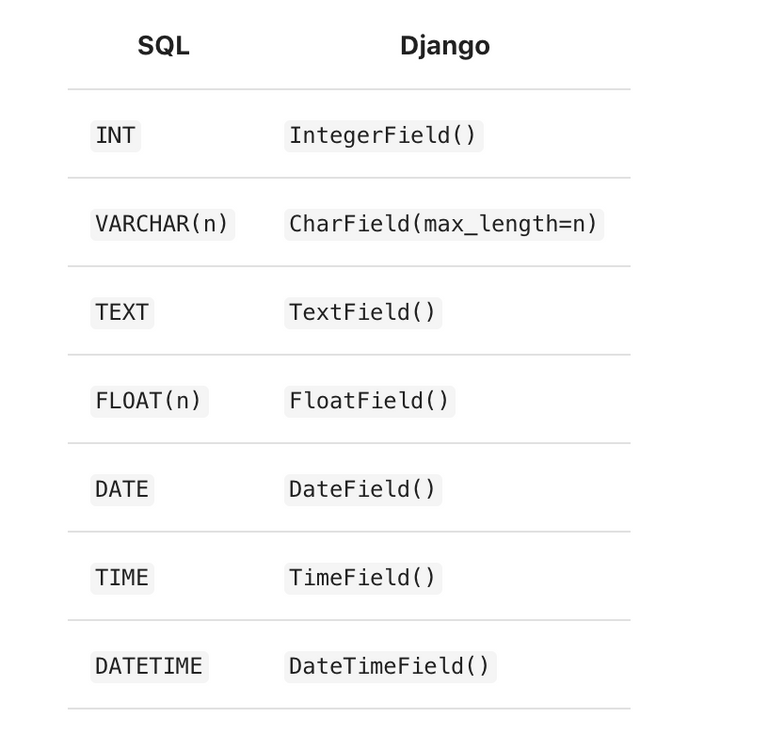768x747 pixels.
Task: Select the INT code label
Action: [116, 136]
